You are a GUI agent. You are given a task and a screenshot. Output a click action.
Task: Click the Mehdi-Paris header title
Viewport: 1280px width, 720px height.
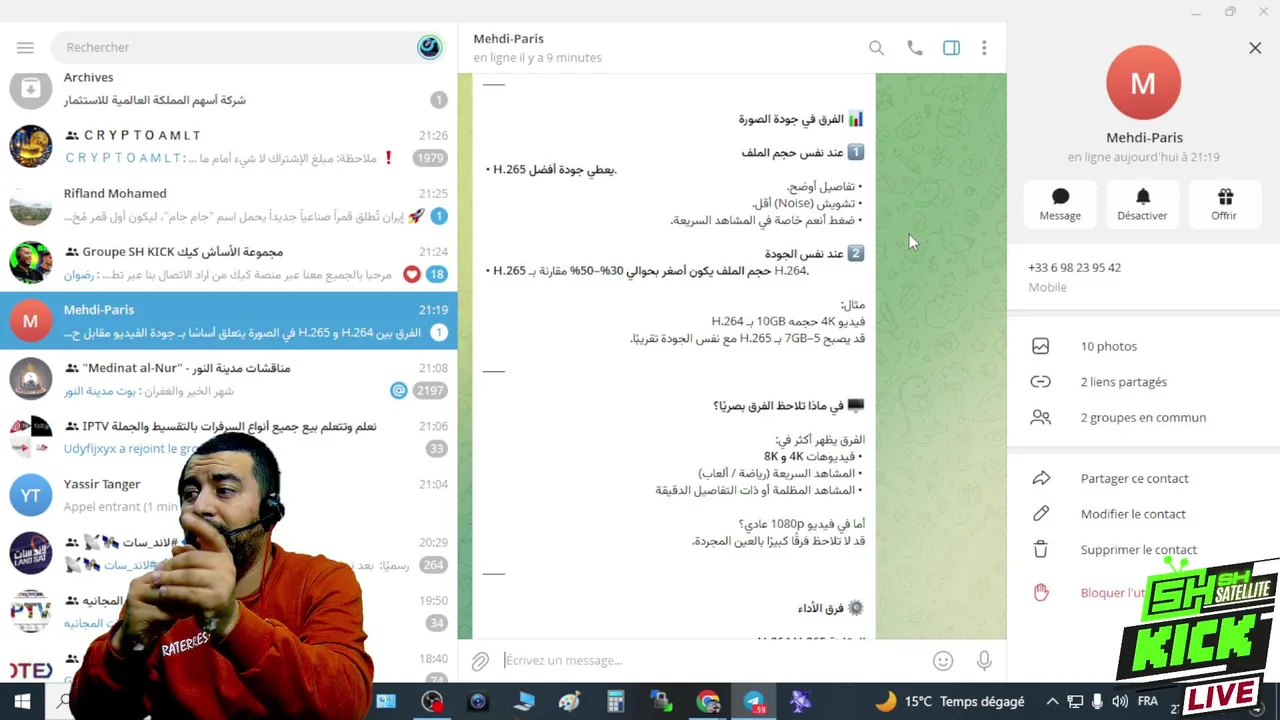pyautogui.click(x=509, y=38)
